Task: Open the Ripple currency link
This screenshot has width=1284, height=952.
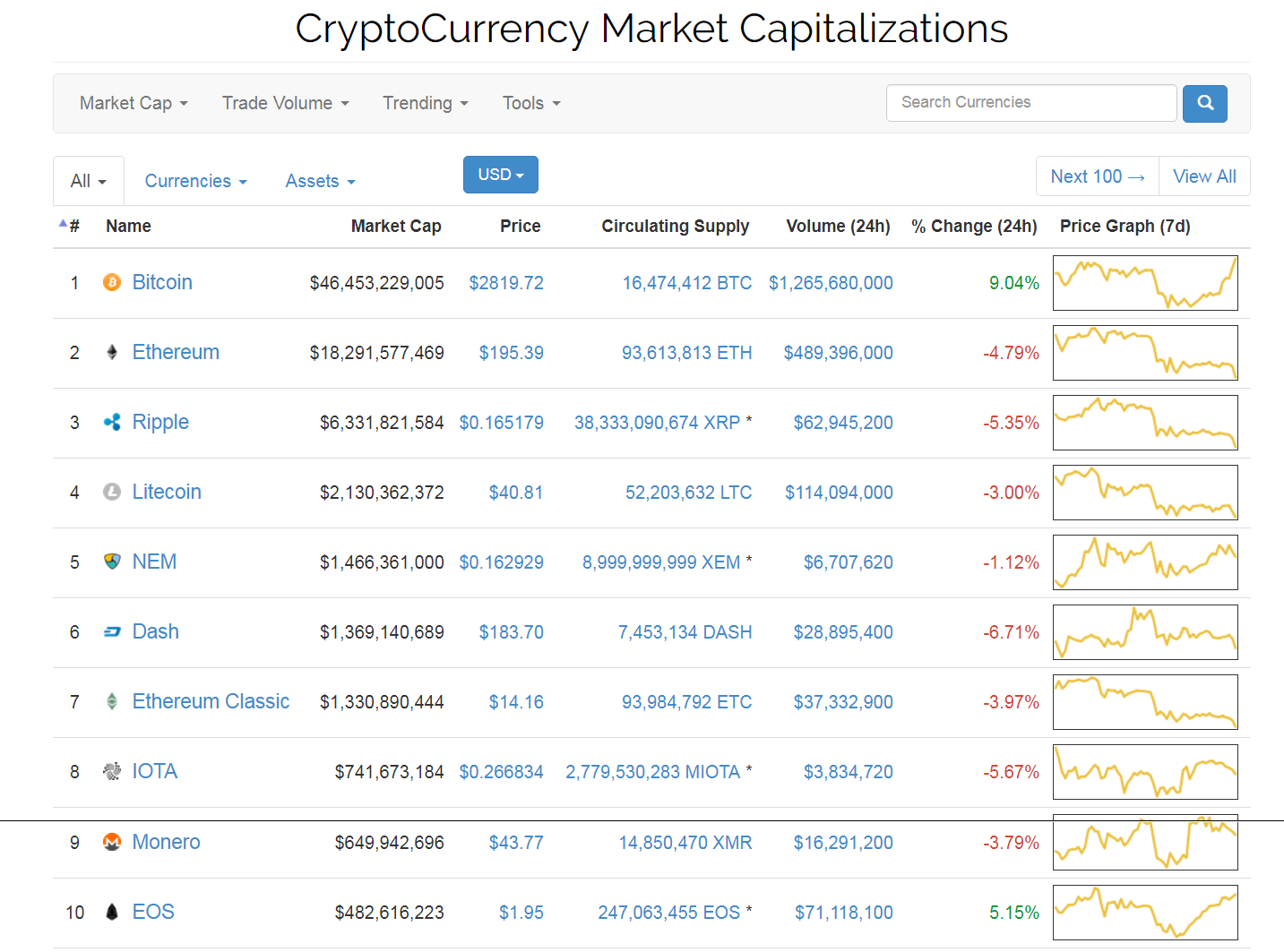Action: (160, 423)
